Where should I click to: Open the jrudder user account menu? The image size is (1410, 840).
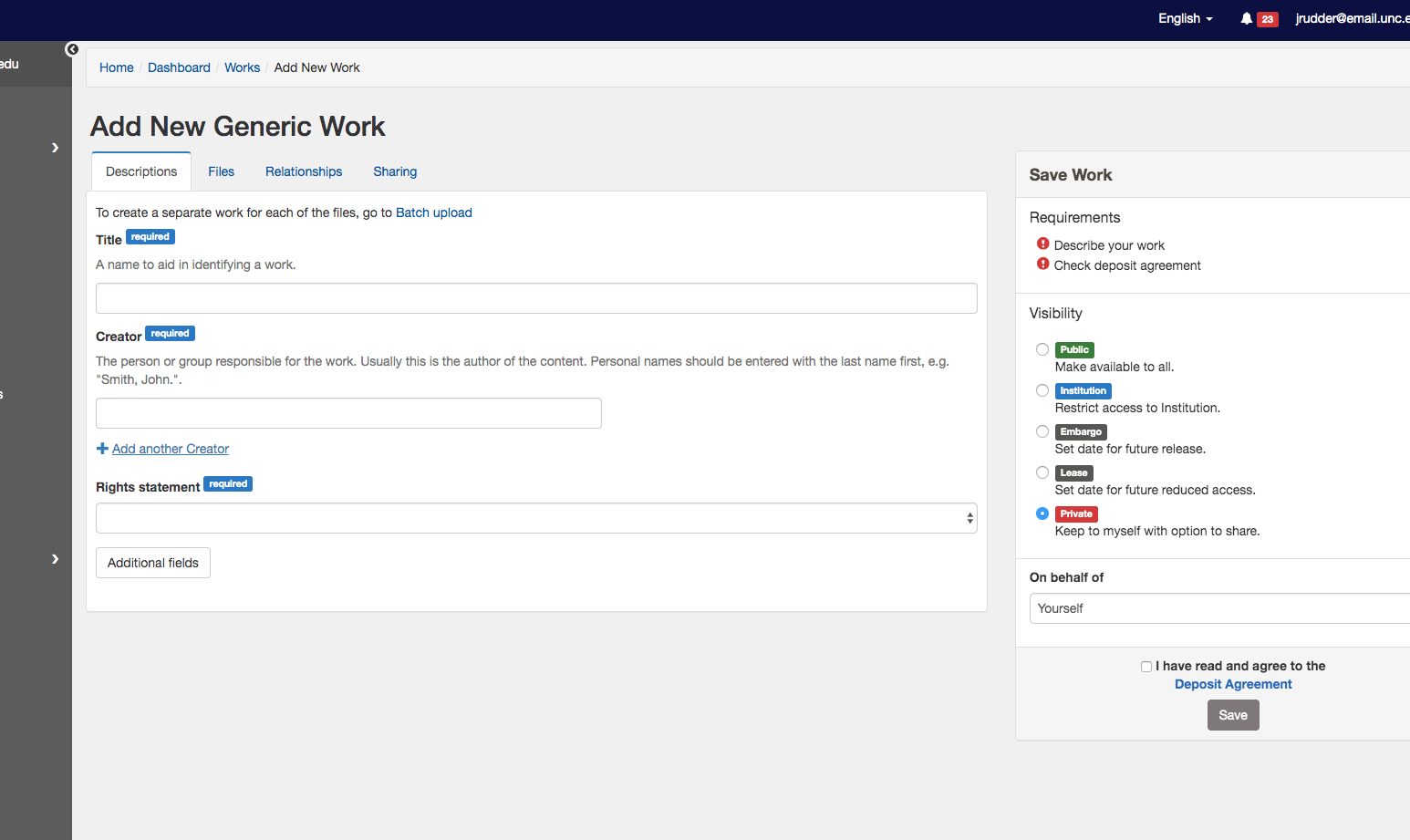pyautogui.click(x=1353, y=18)
